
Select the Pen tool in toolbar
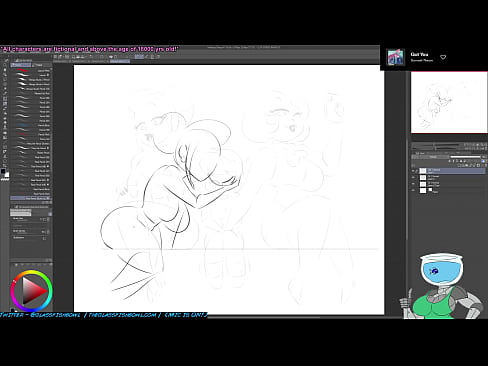5,99
